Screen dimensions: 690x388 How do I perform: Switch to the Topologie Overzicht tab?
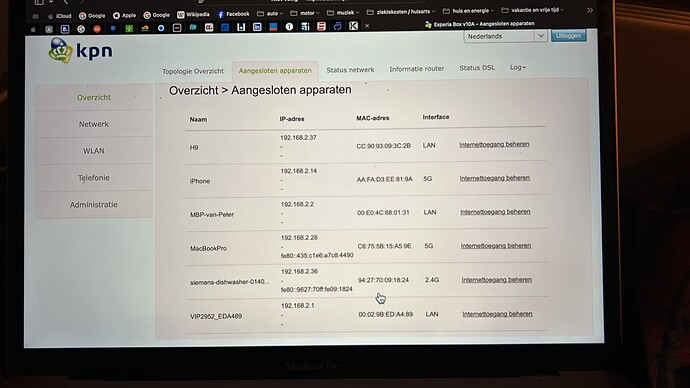pos(193,71)
